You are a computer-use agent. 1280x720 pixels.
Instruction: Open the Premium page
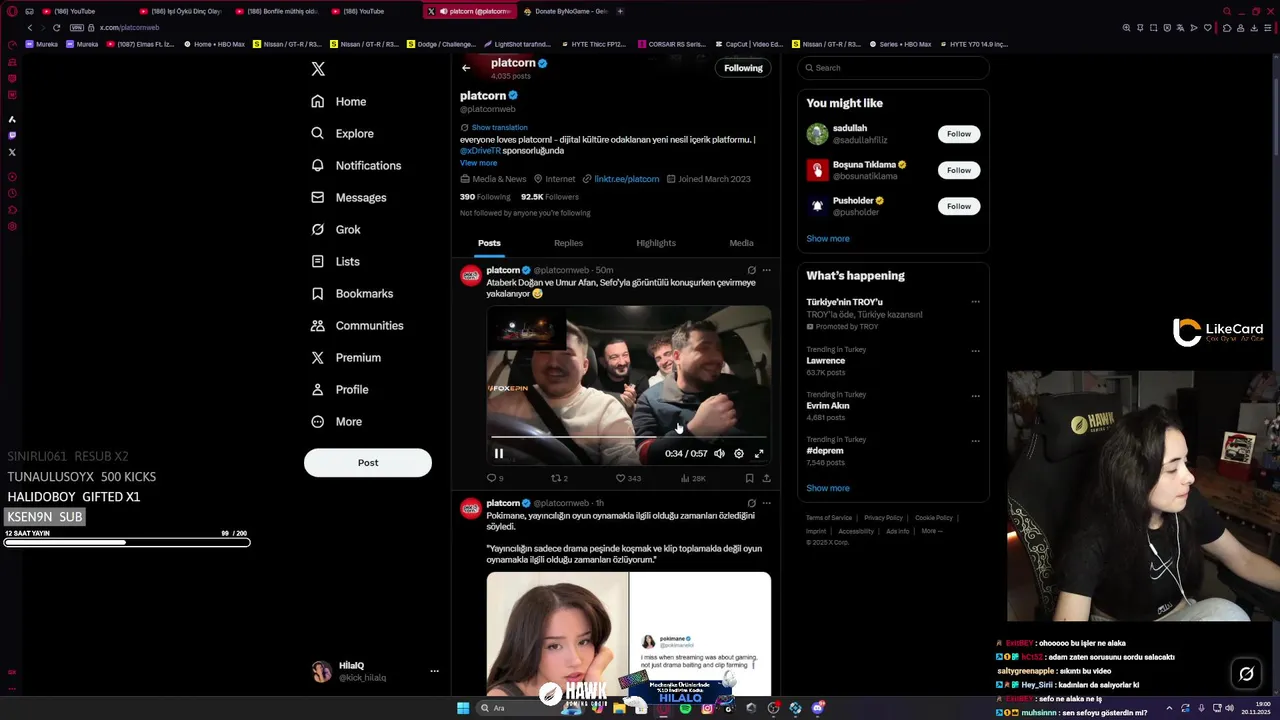coord(345,357)
